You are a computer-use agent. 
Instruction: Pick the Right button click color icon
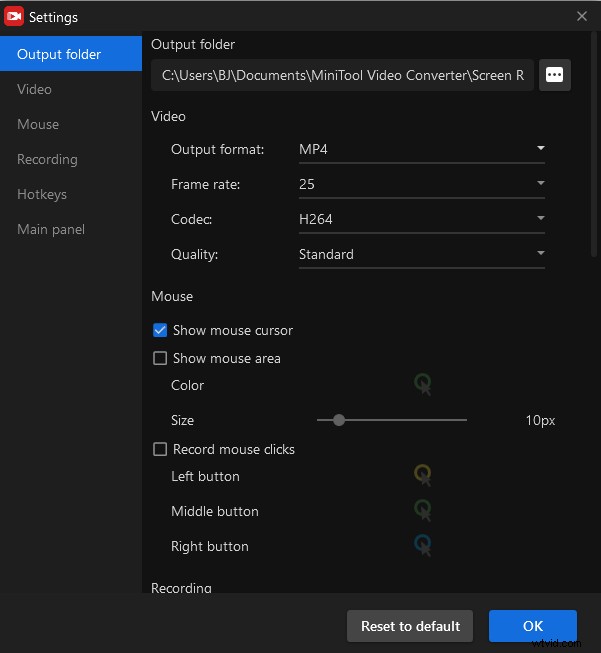423,546
